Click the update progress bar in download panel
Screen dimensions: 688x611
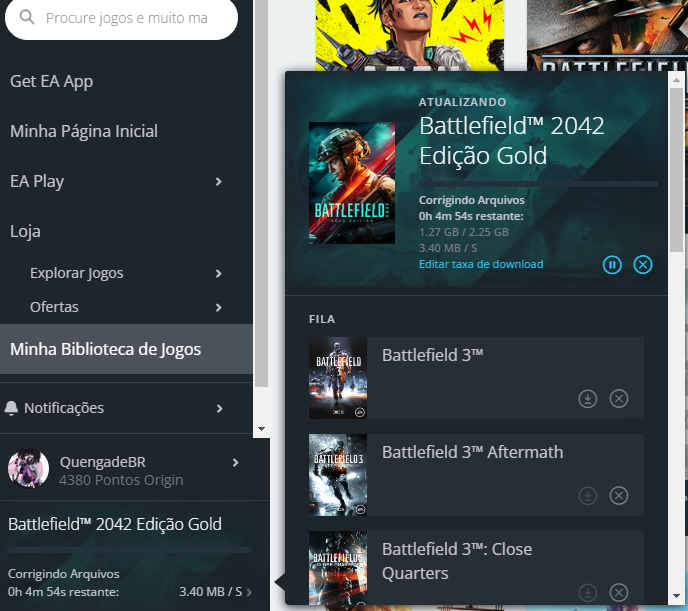point(539,184)
